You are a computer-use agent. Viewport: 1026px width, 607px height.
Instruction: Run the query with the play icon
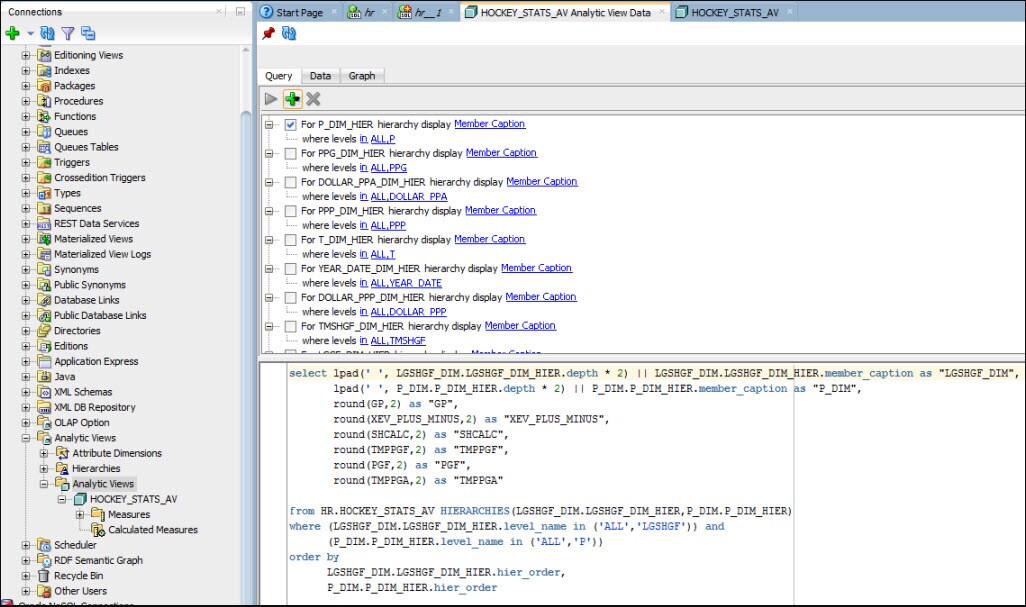271,98
